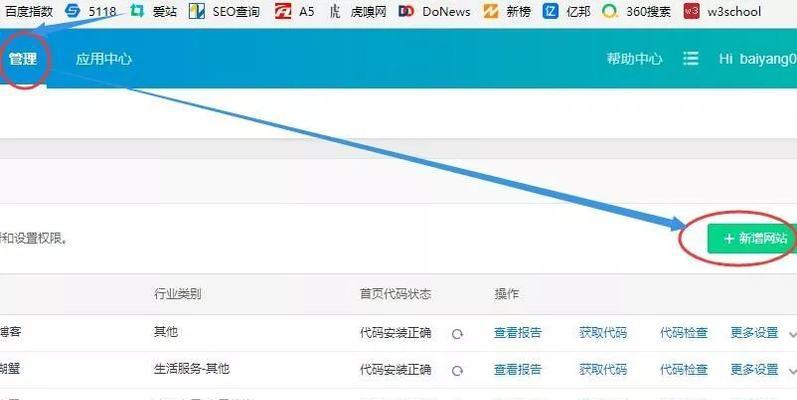Screen dimensions: 797x400
Task: Select 代码安装正确 in the 其他 row
Action: 395,333
